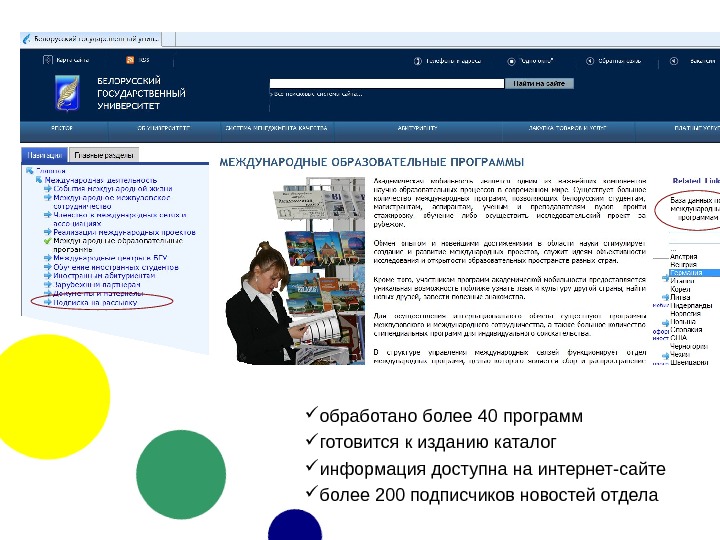Screen dimensions: 720x540
Task: Click the arrow icon beside События международной жизни
Action: (x=47, y=188)
